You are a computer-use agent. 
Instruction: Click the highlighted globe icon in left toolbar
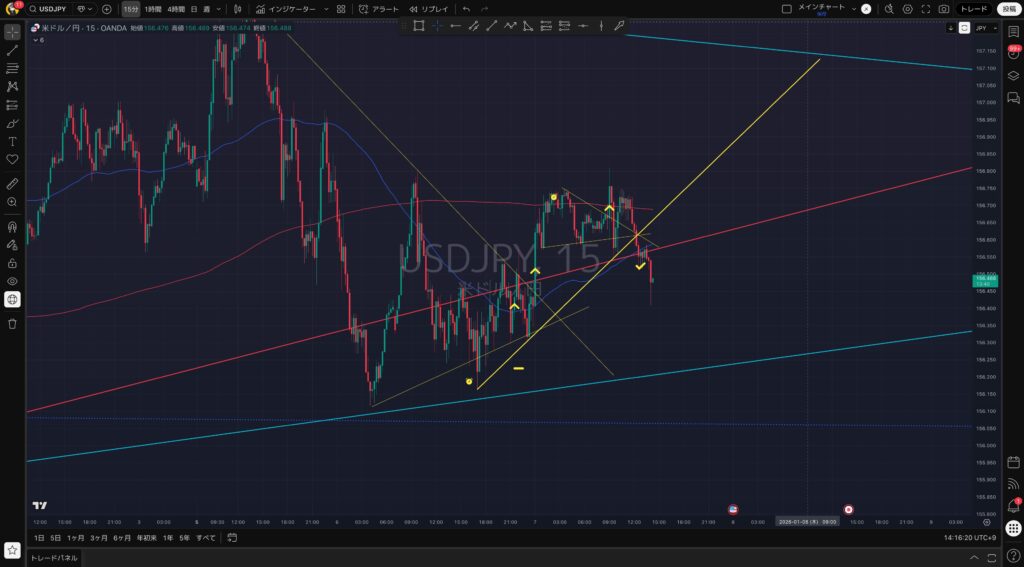pyautogui.click(x=12, y=300)
